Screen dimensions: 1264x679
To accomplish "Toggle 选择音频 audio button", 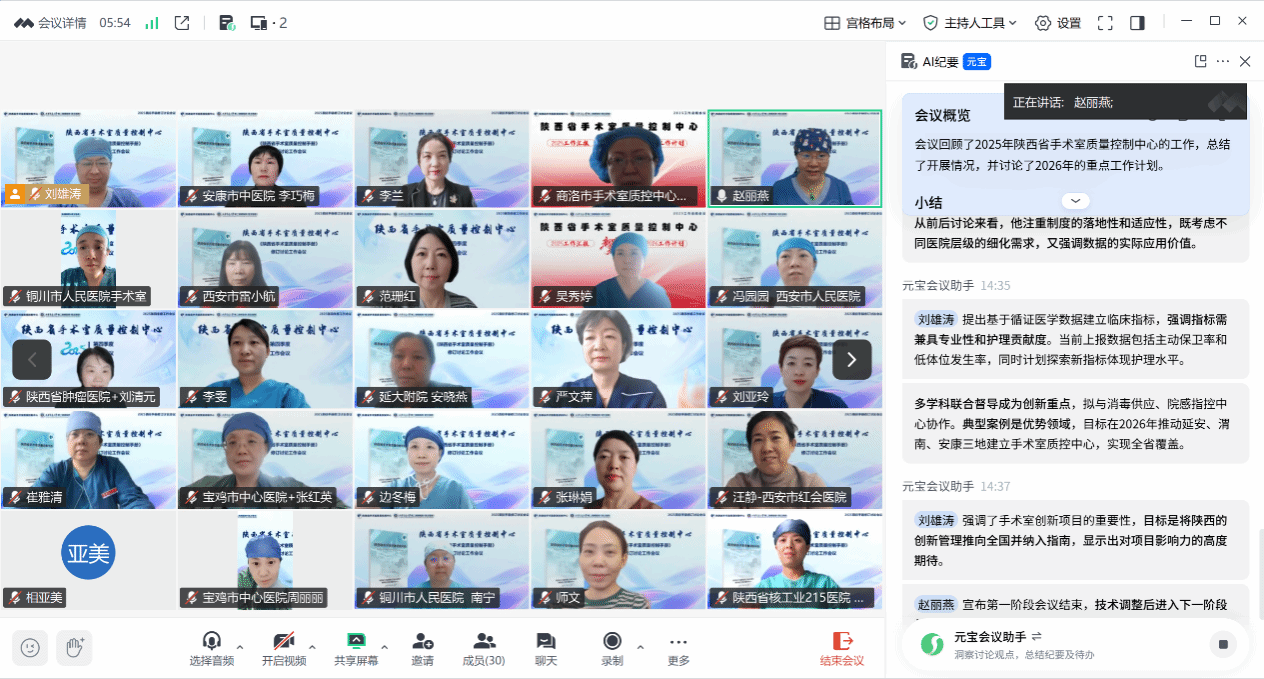I will click(x=211, y=648).
